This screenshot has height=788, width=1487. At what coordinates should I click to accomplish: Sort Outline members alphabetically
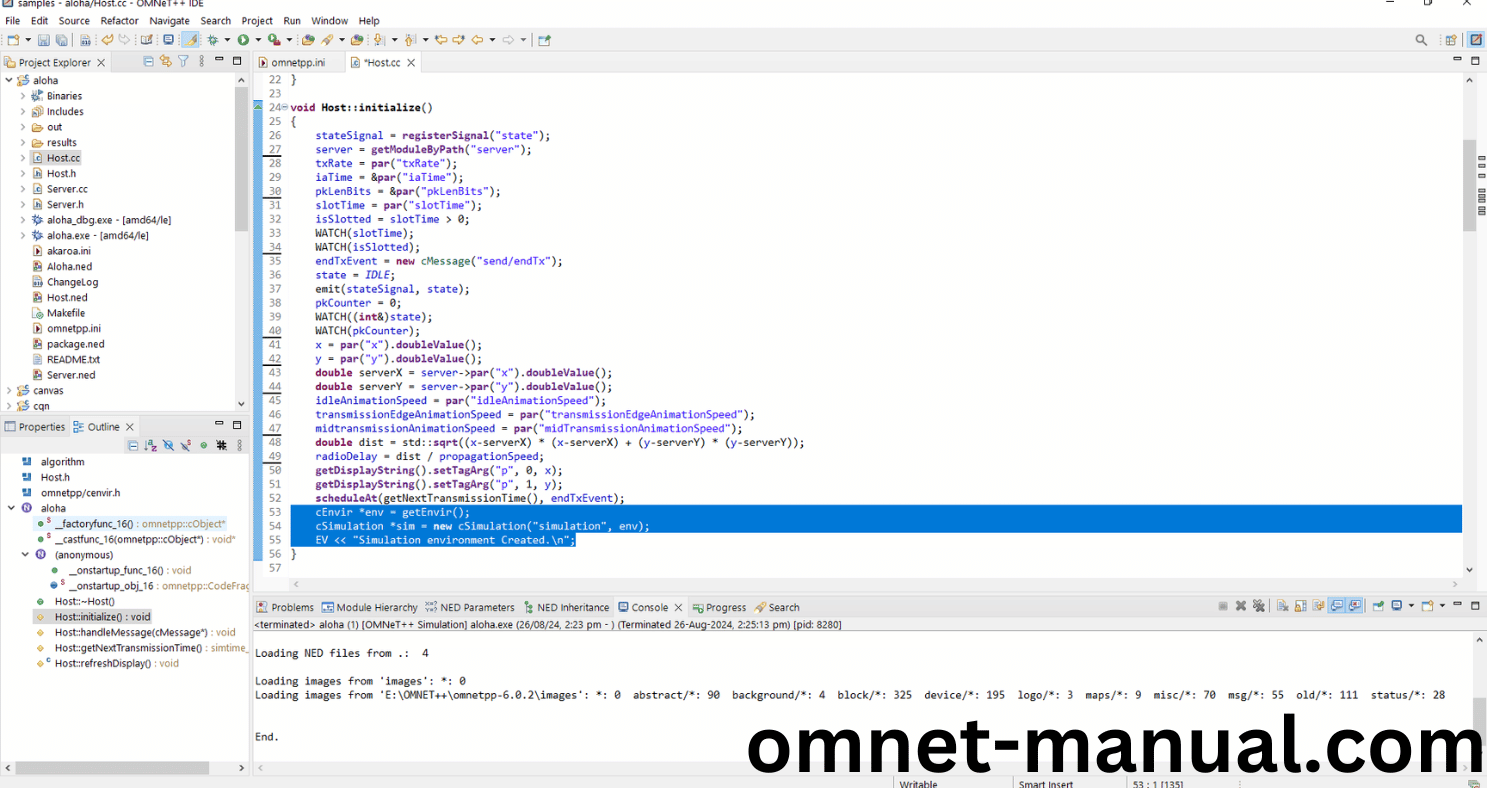(x=150, y=445)
